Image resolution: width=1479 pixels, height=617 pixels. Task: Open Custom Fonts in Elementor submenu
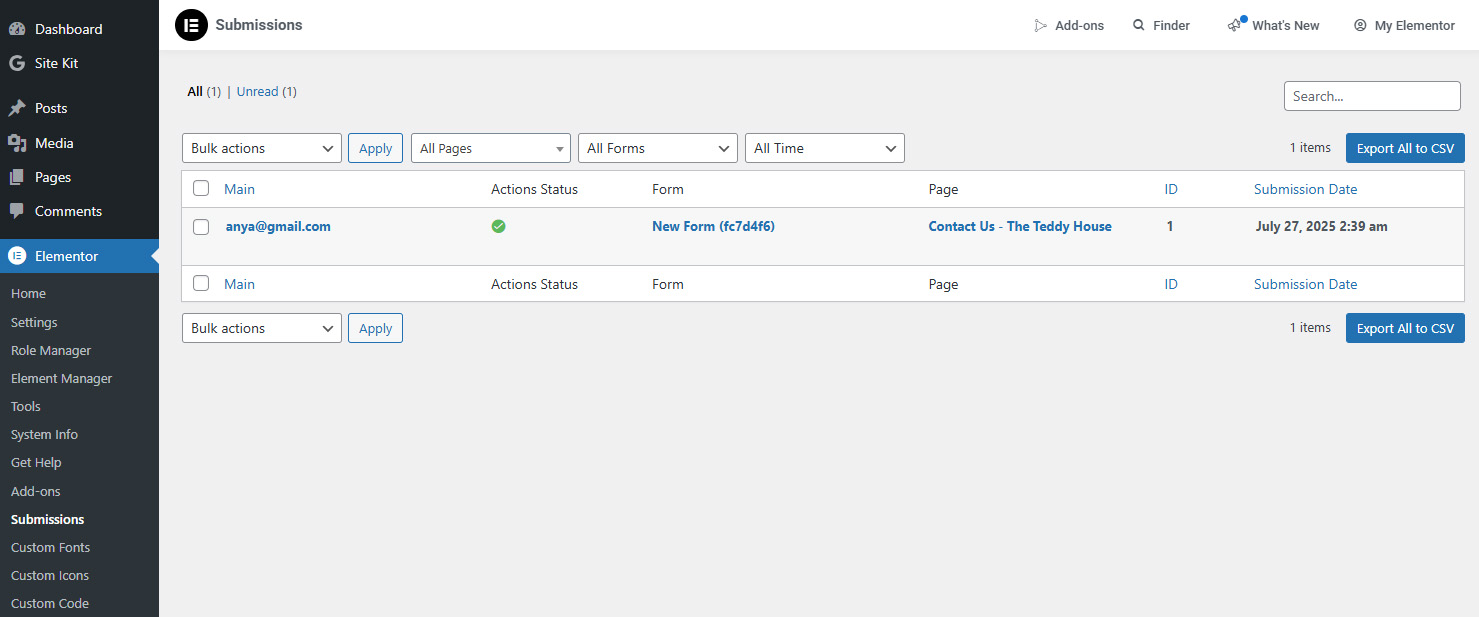click(50, 547)
